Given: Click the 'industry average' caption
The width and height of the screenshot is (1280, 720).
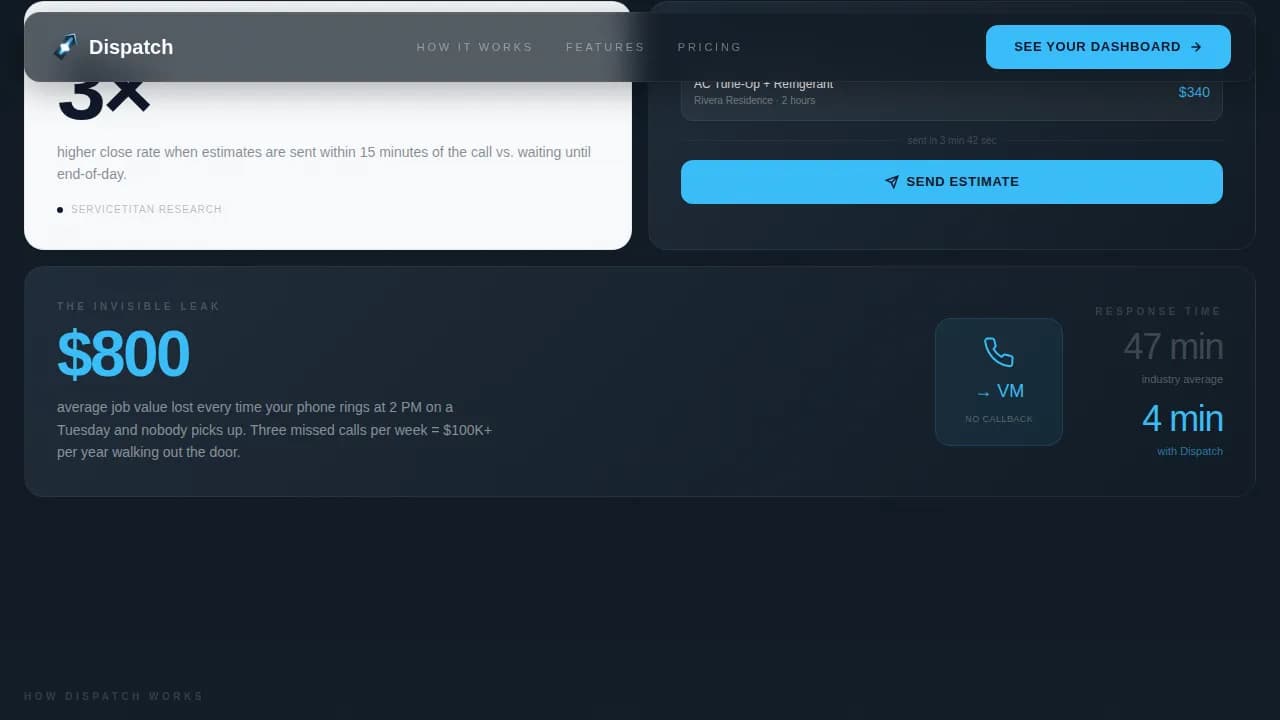Looking at the screenshot, I should click(x=1182, y=380).
